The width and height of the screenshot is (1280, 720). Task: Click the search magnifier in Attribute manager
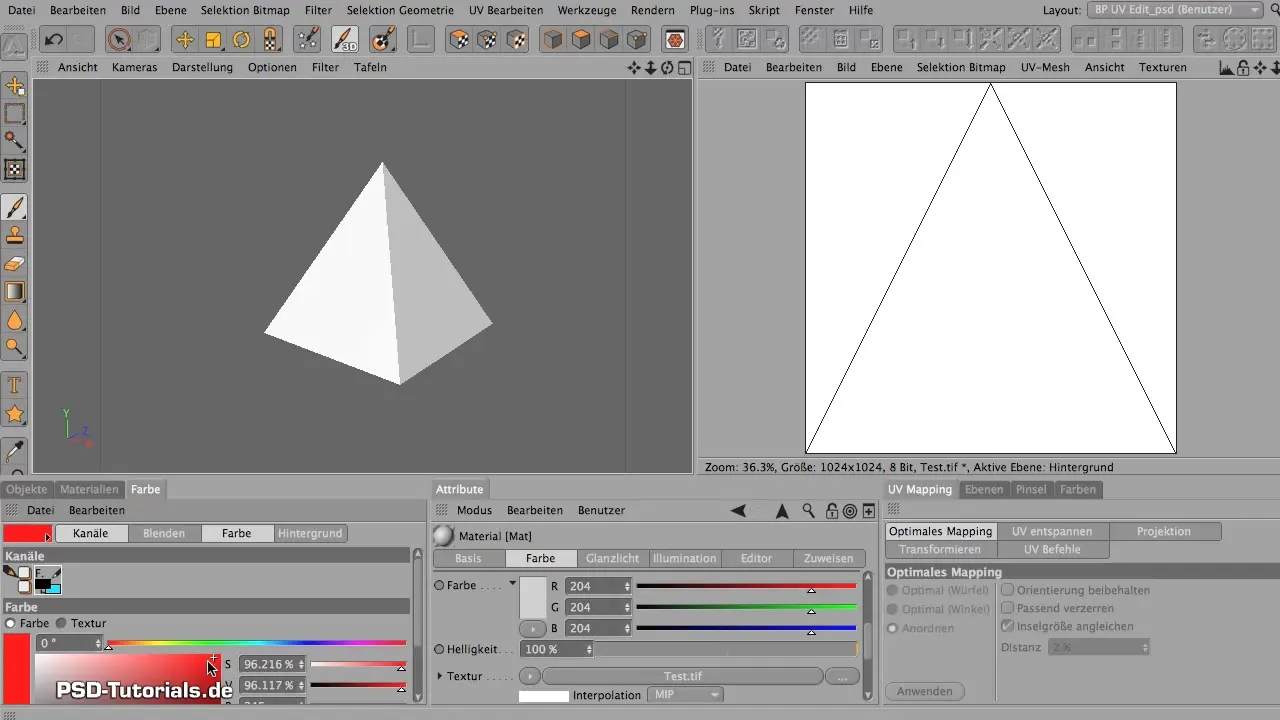(808, 510)
